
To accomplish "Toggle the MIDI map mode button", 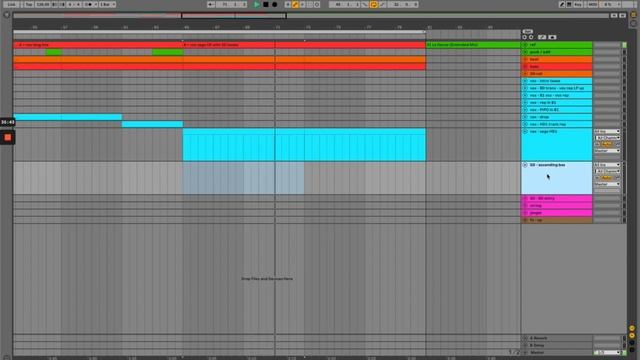I will coord(593,4).
